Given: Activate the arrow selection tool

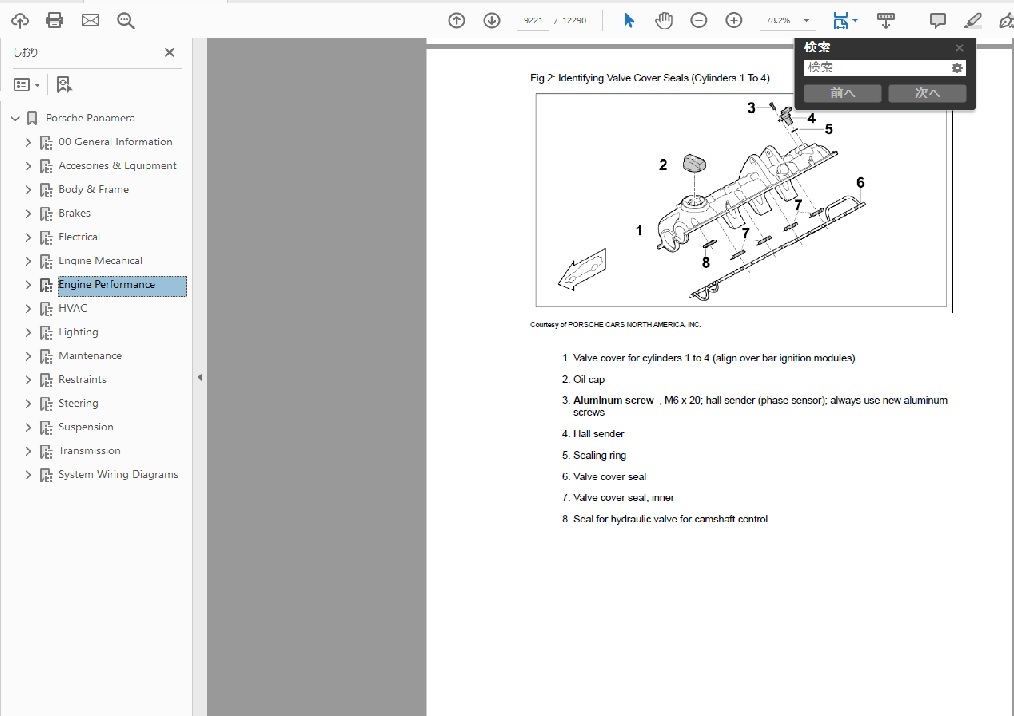Looking at the screenshot, I should [629, 20].
